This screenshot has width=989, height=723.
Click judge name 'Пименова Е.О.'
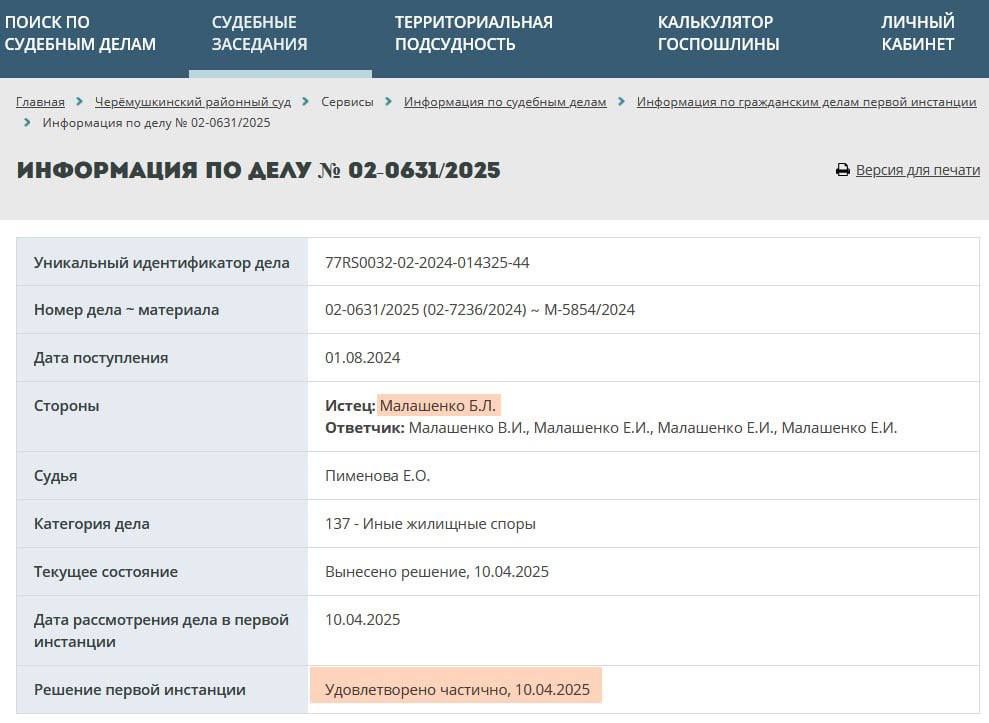[377, 476]
